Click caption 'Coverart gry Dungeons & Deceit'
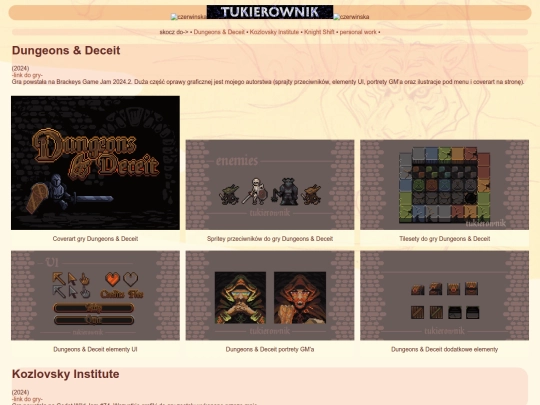Image resolution: width=540 pixels, height=405 pixels. 95,239
